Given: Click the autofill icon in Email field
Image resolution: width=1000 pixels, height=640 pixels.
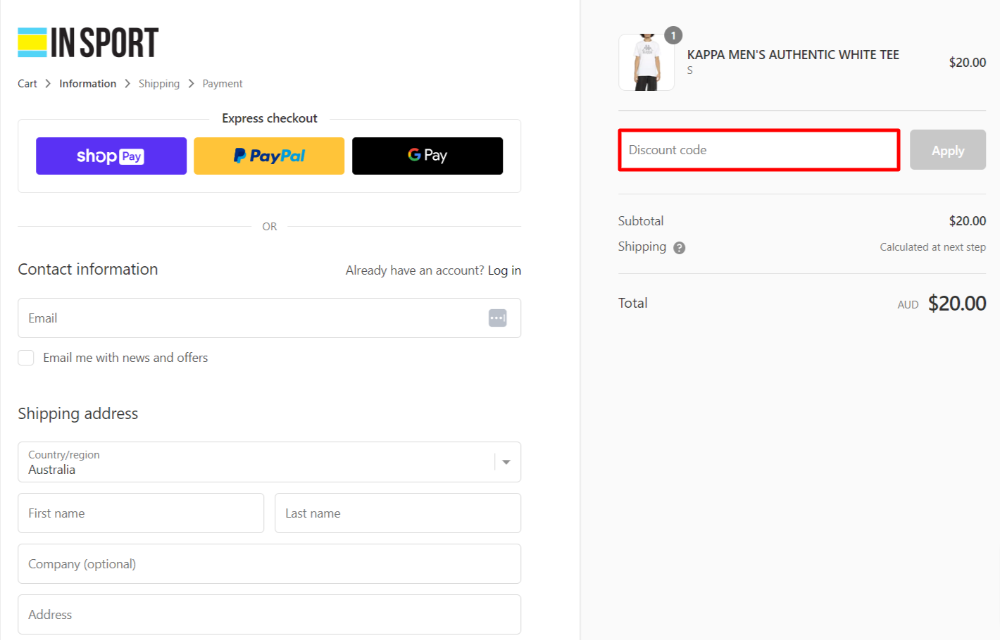Looking at the screenshot, I should [497, 318].
